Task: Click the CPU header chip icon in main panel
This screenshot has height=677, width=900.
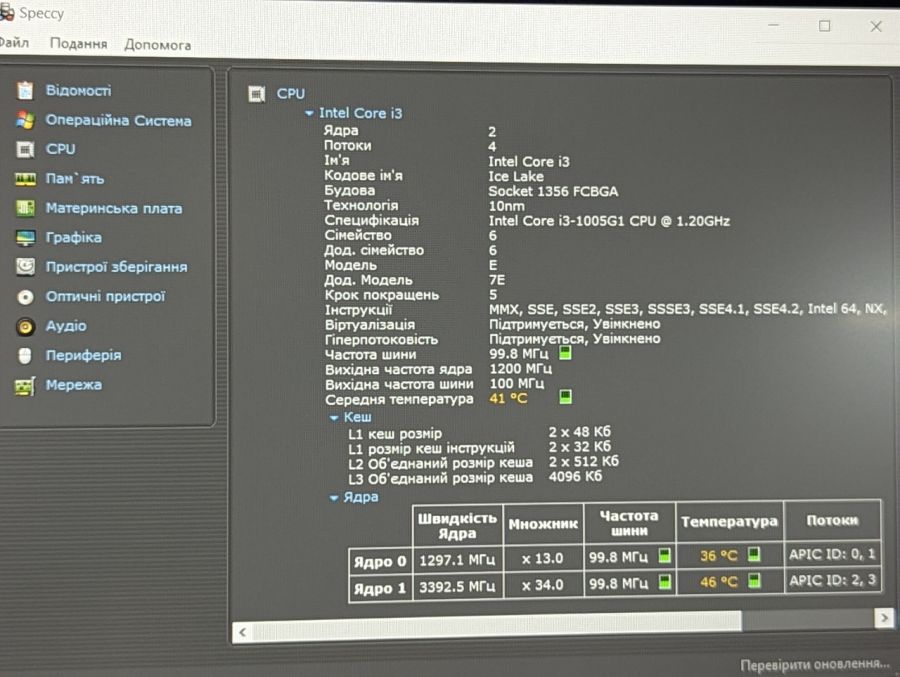Action: coord(257,94)
